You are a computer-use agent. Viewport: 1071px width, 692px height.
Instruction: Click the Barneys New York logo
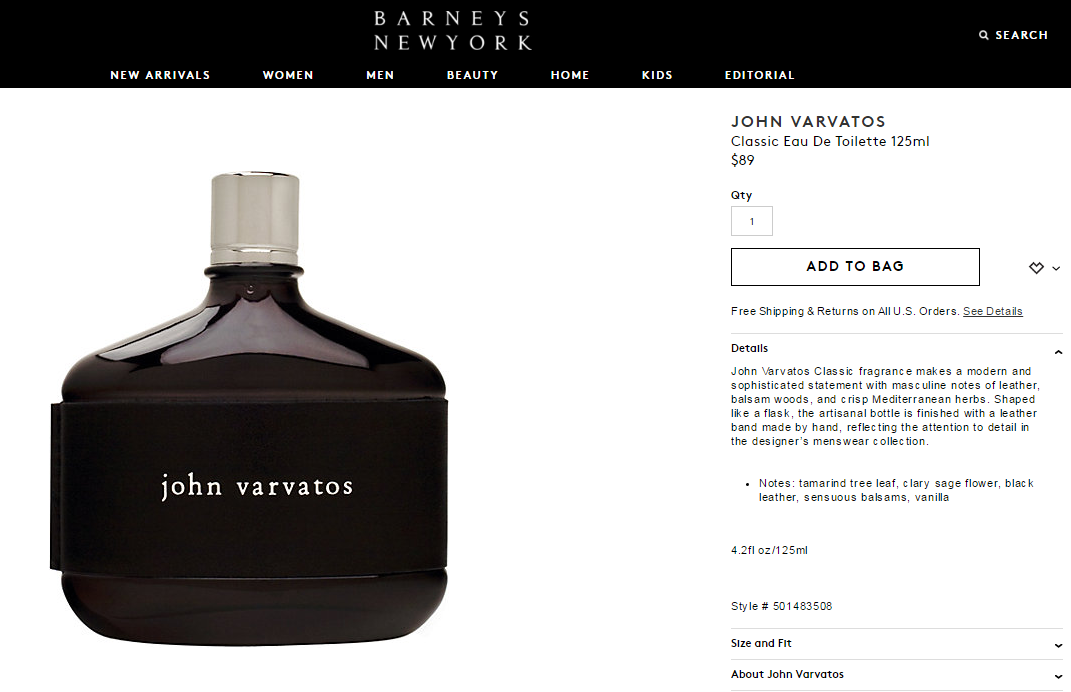[453, 31]
